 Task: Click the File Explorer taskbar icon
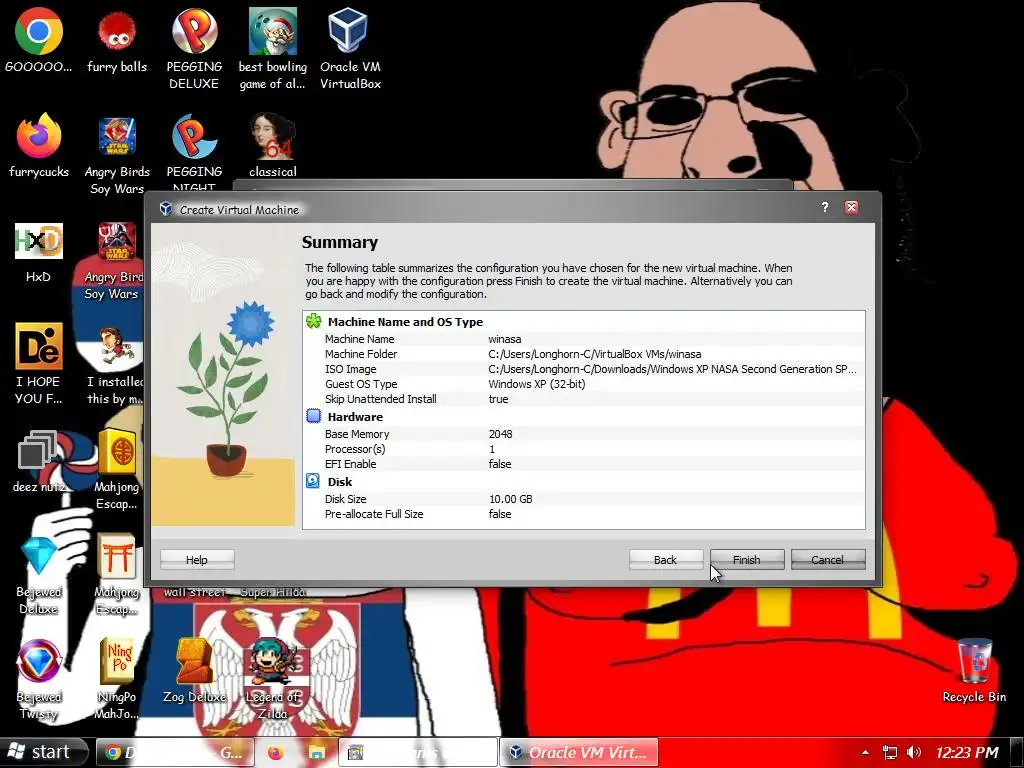coord(317,752)
